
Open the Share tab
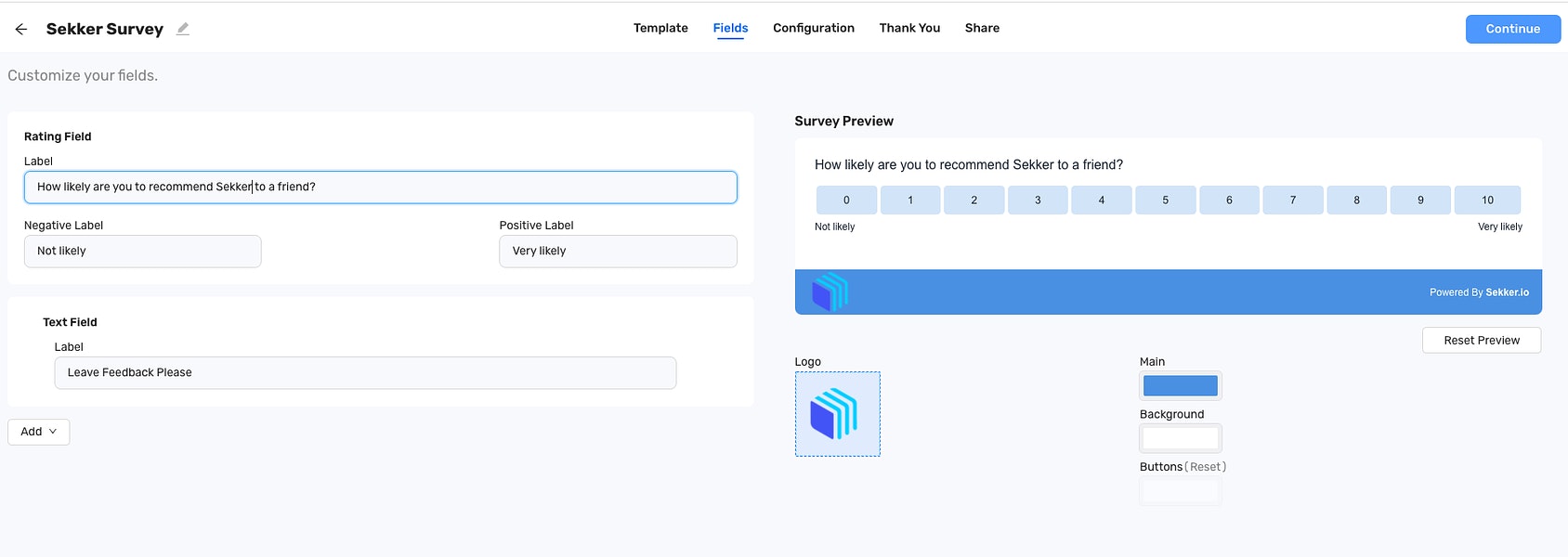pos(982,28)
